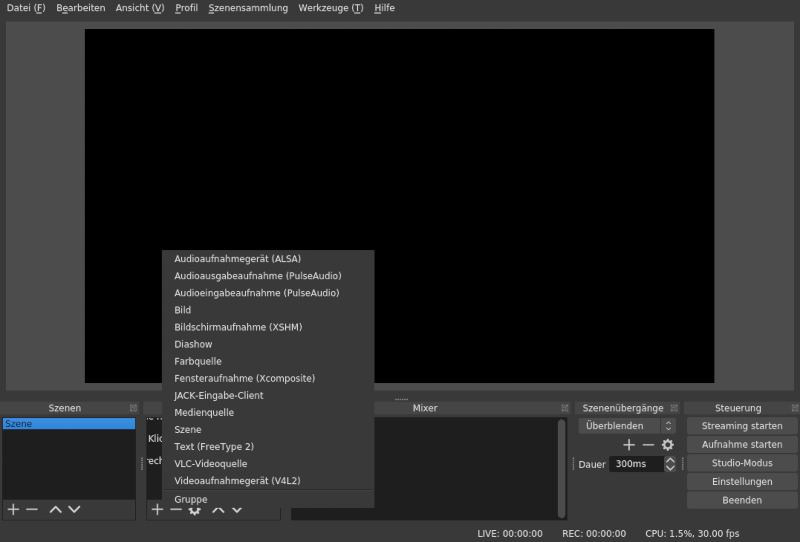Image resolution: width=800 pixels, height=542 pixels.
Task: Select Medienquelle from the source menu
Action: (268, 412)
